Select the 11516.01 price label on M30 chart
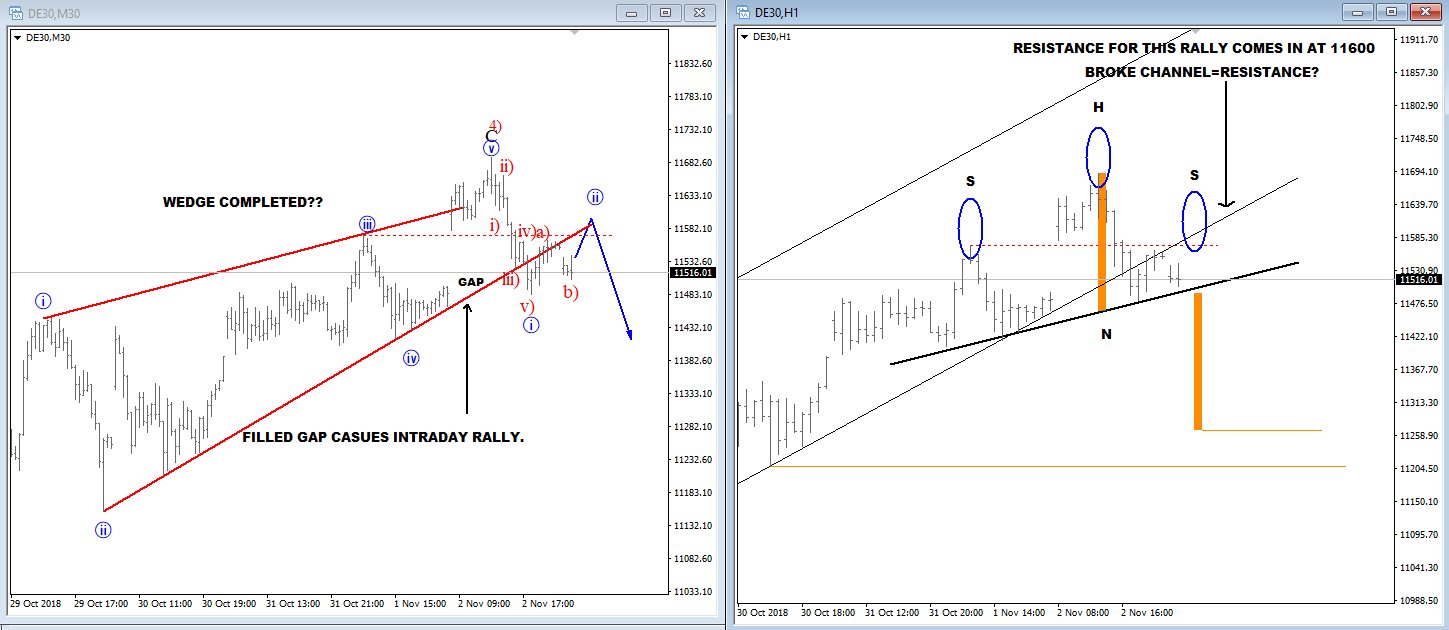The height and width of the screenshot is (630, 1449). click(693, 272)
